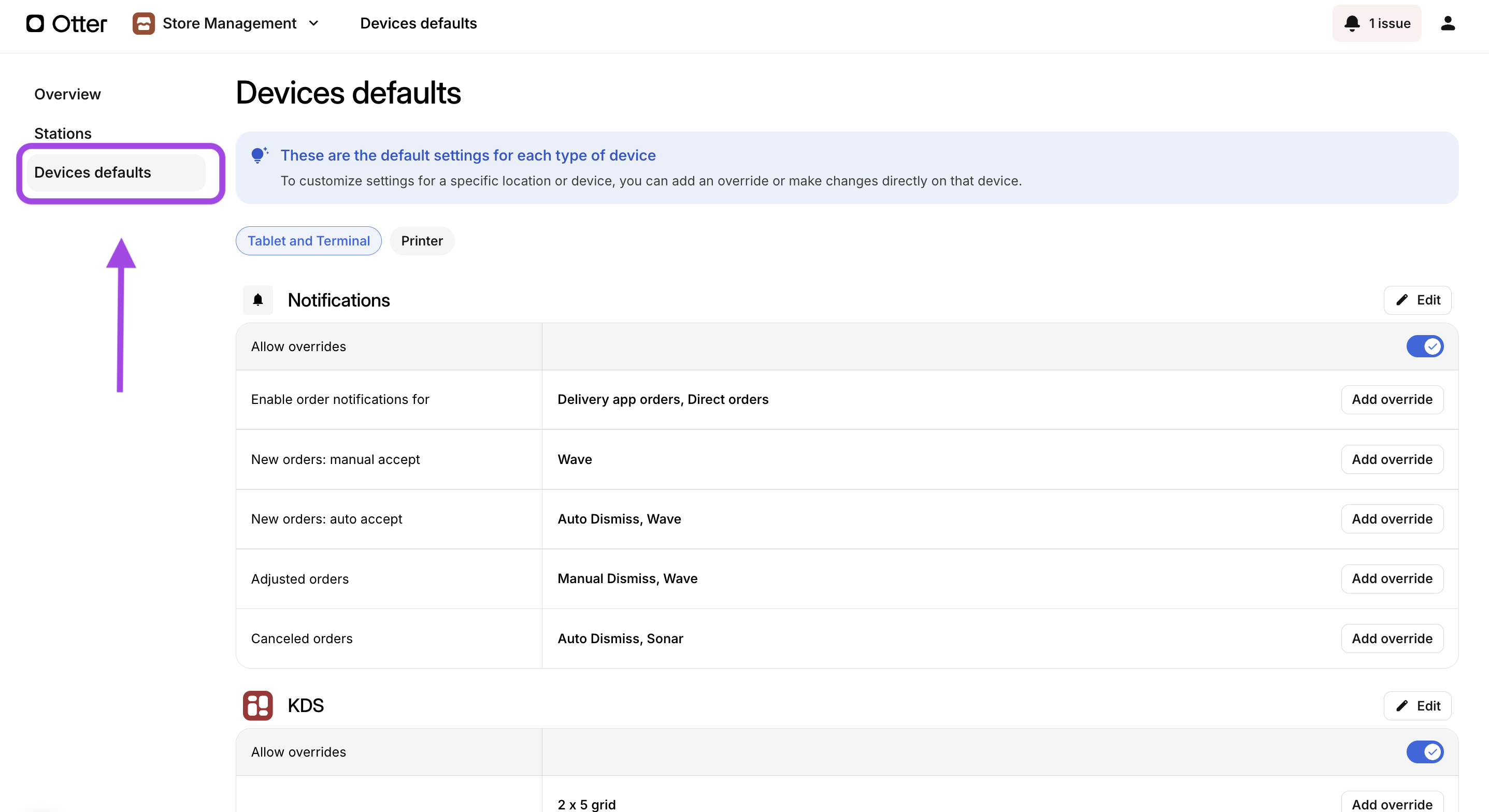Viewport: 1489px width, 812px height.
Task: Add override for Adjusted orders
Action: click(x=1392, y=578)
